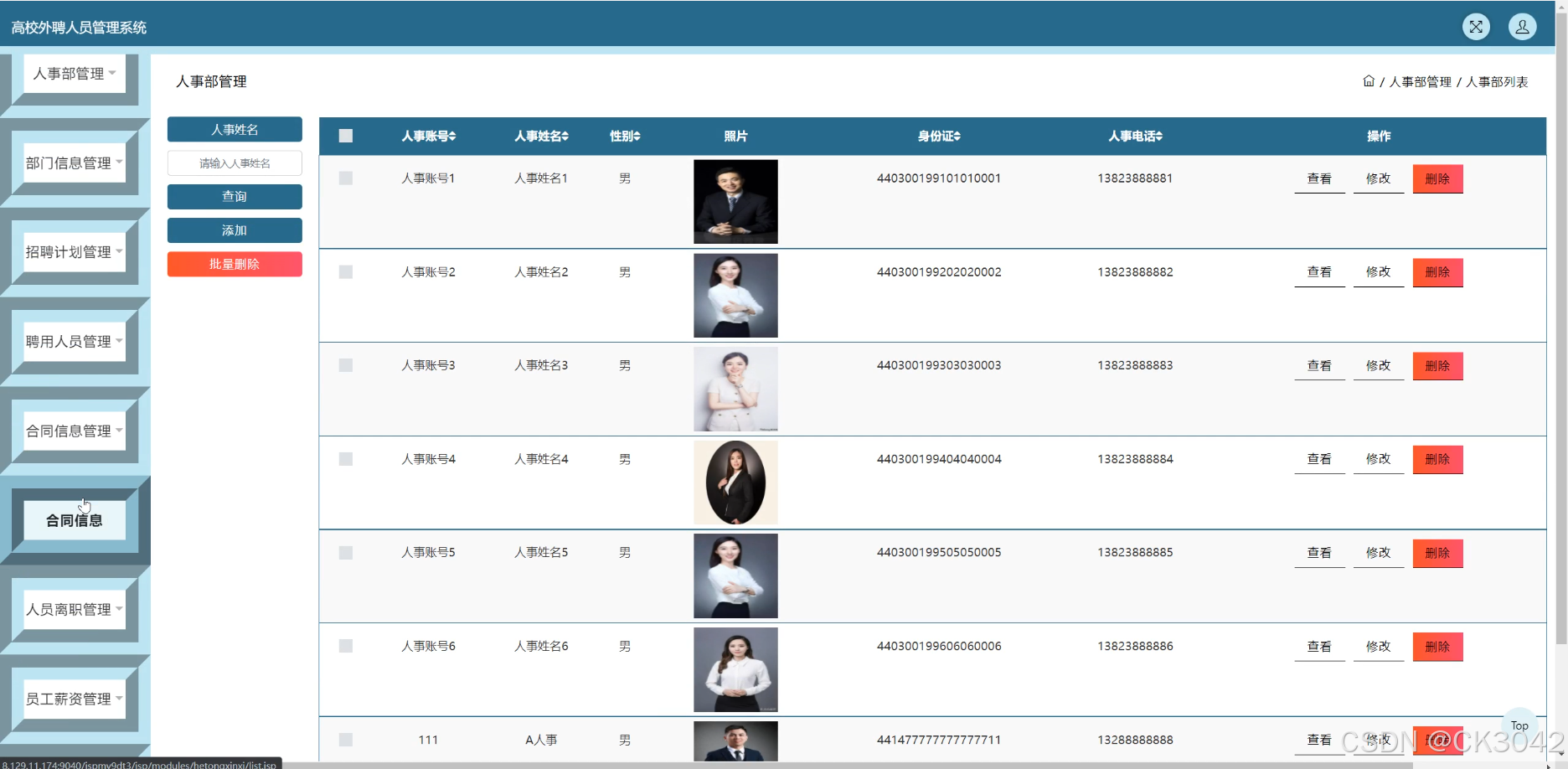1568x769 pixels.
Task: Click ID number 440300199101010001
Action: pyautogui.click(x=938, y=178)
